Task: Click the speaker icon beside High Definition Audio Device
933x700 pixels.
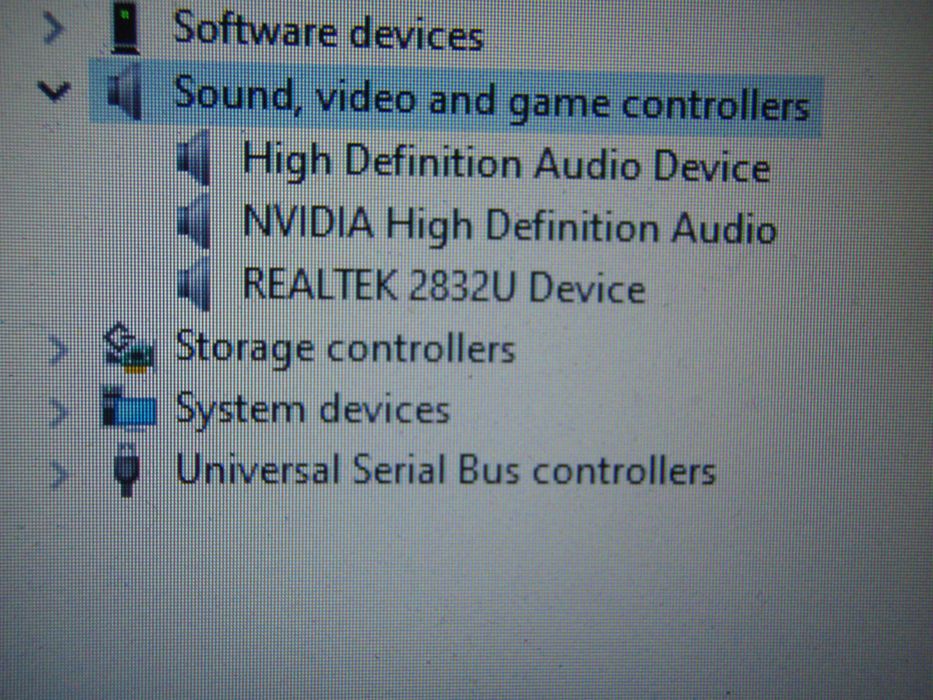Action: pyautogui.click(x=195, y=158)
